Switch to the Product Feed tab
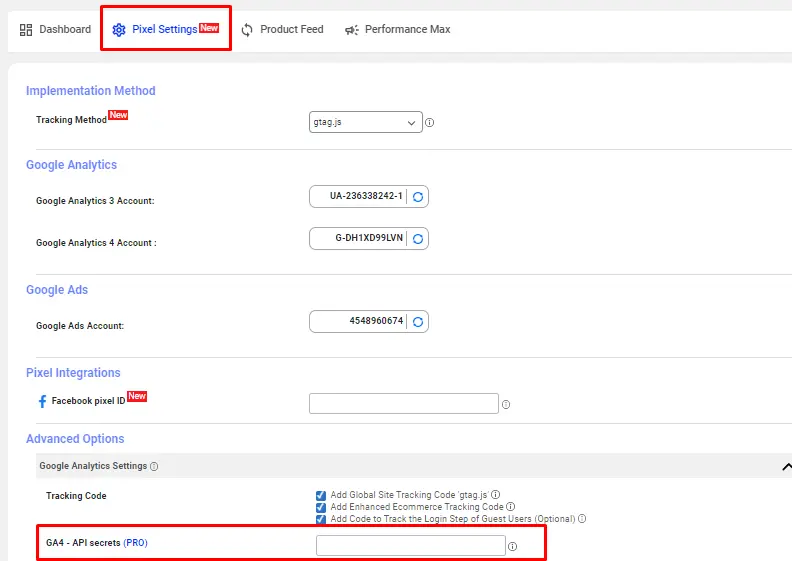Image resolution: width=792 pixels, height=561 pixels. coord(282,29)
